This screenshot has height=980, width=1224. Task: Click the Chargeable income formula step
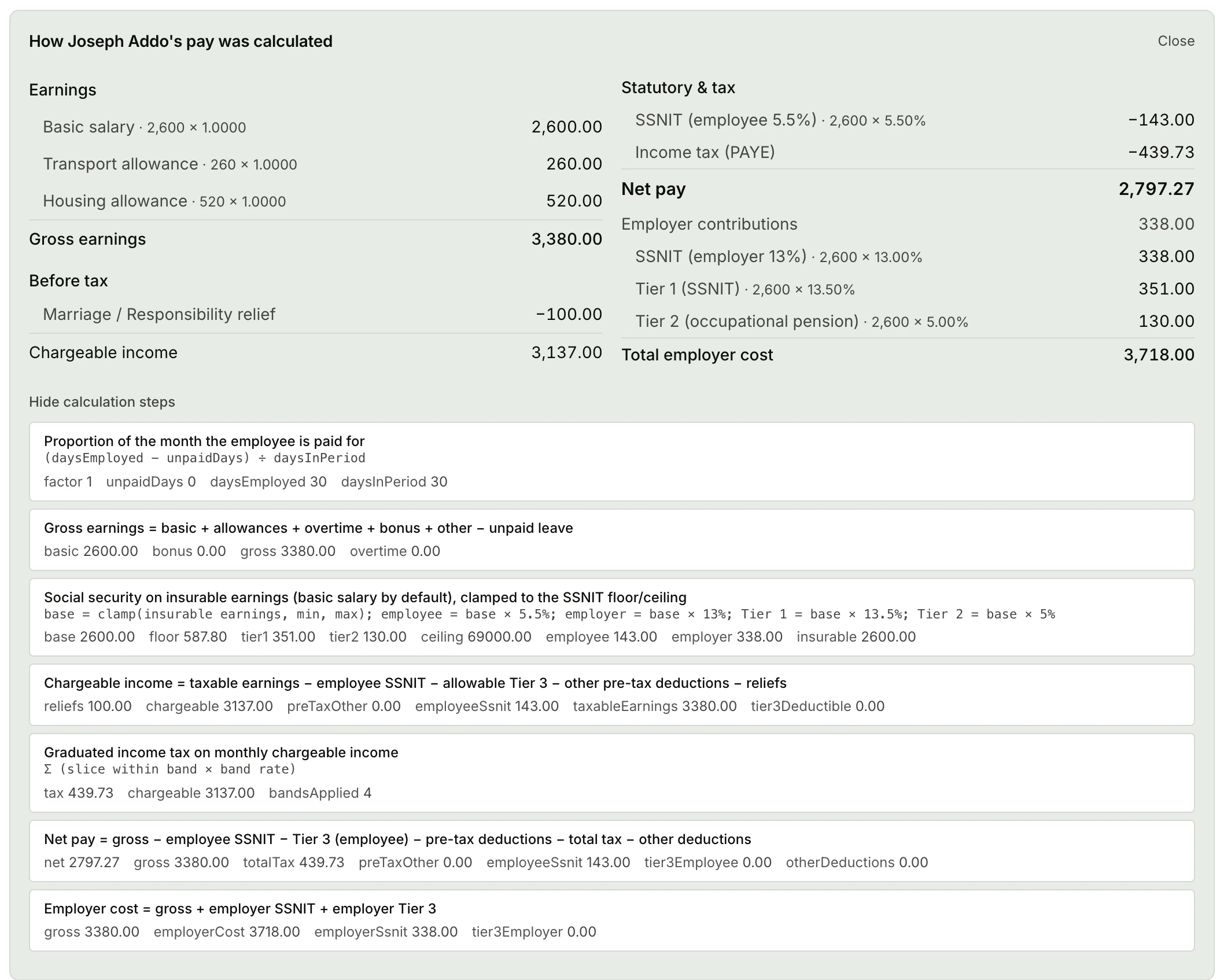(612, 695)
